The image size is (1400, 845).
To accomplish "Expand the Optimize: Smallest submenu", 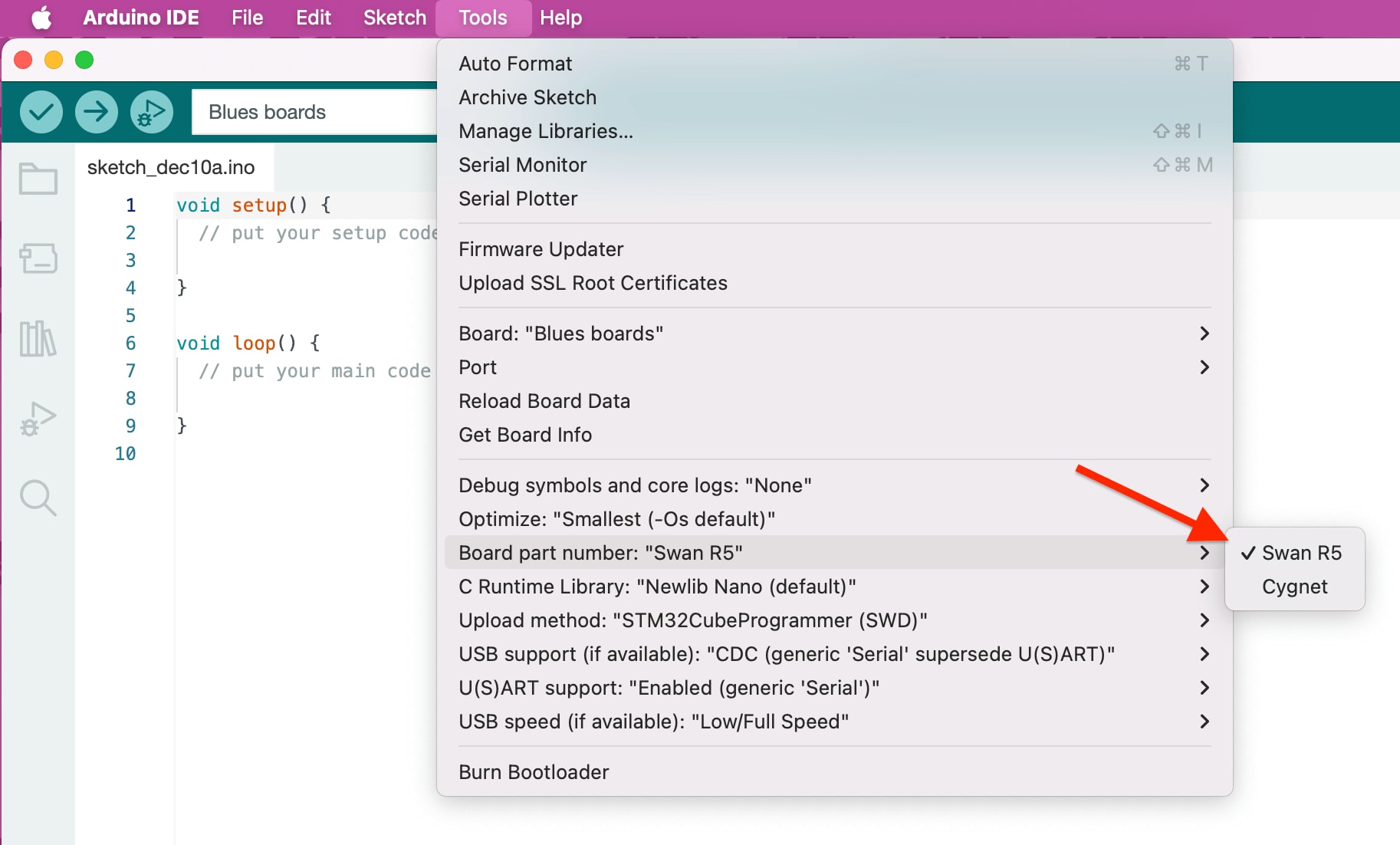I will [834, 519].
